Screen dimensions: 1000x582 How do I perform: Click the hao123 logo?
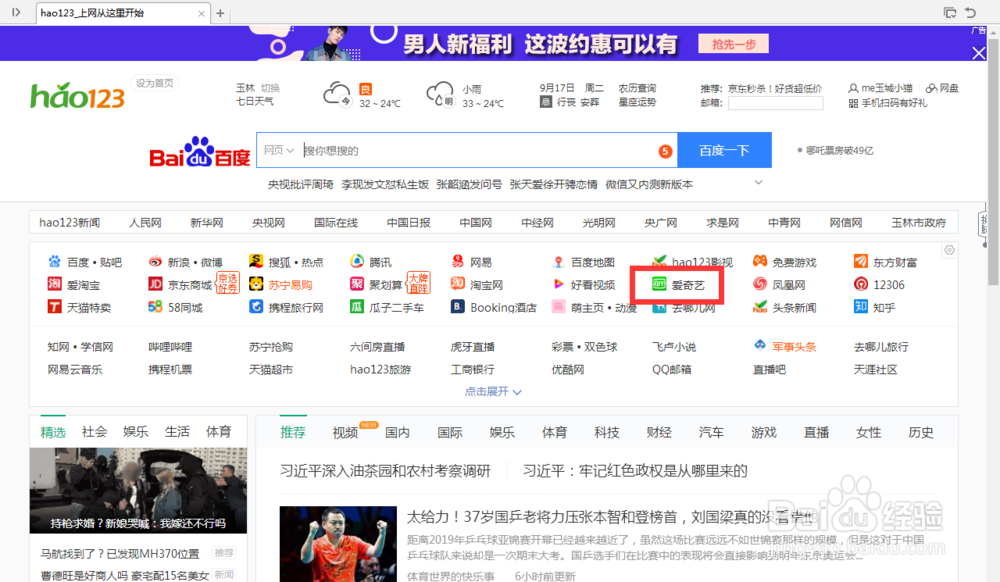pyautogui.click(x=77, y=96)
